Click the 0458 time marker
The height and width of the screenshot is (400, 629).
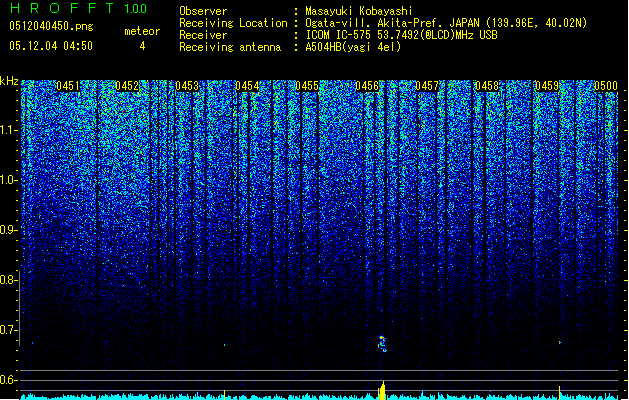[x=487, y=86]
